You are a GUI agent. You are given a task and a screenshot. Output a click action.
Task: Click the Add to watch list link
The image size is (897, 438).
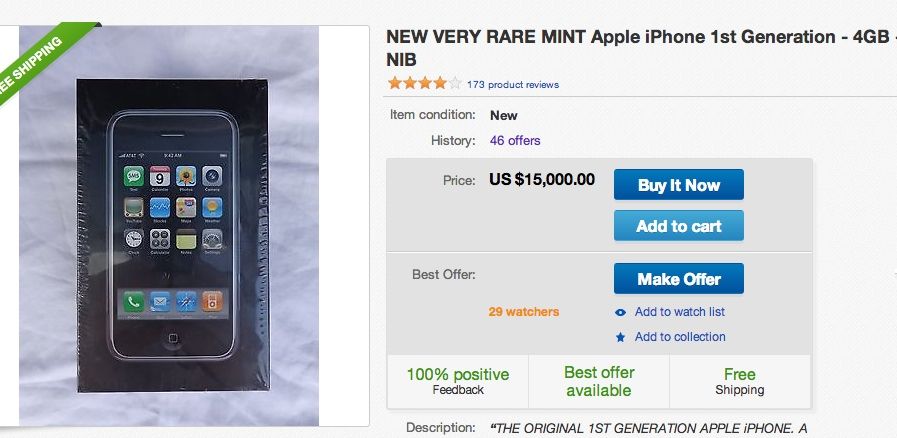[x=680, y=312]
